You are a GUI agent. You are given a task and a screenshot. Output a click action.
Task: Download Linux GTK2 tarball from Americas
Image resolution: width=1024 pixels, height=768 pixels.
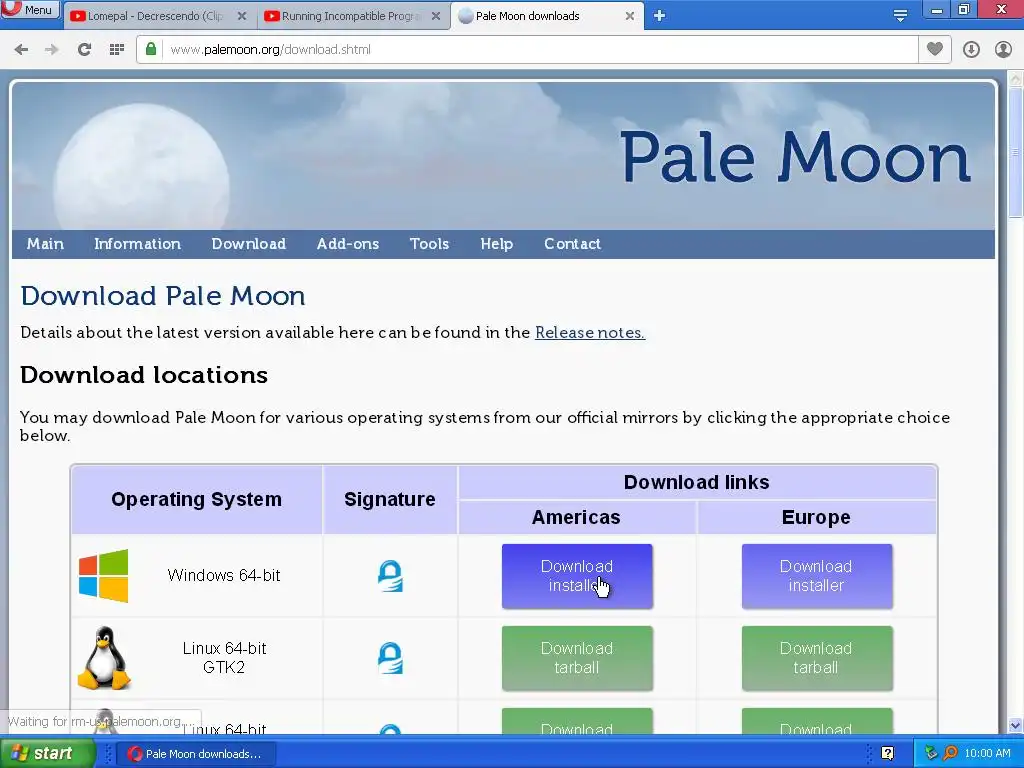coord(577,658)
